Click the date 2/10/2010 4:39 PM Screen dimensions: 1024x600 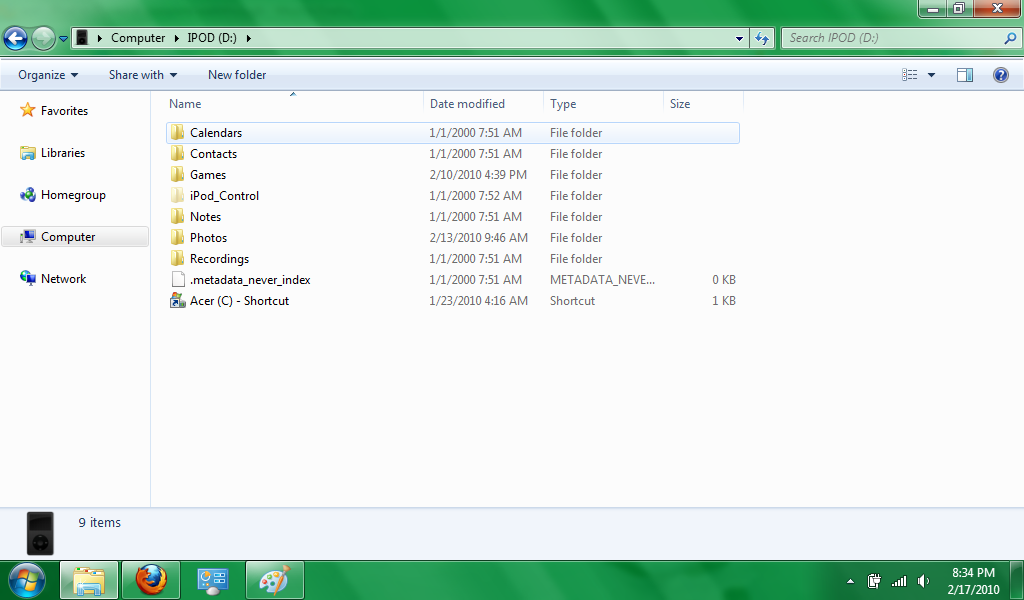tap(478, 174)
